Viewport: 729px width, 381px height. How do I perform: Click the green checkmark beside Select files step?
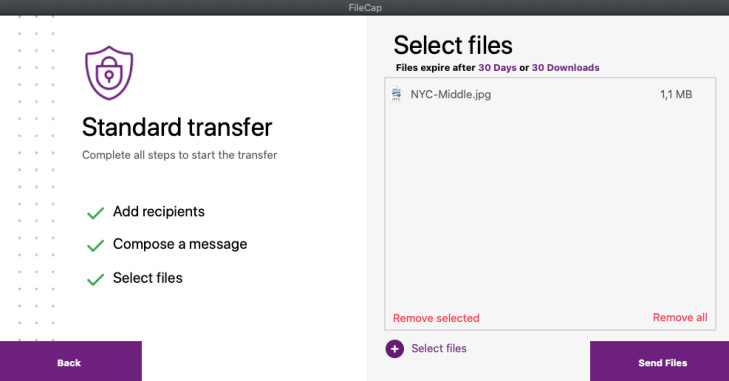pyautogui.click(x=95, y=279)
